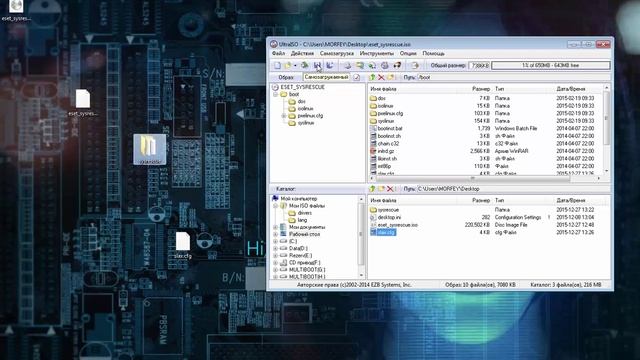This screenshot has width=640, height=360.
Task: Select syslinux folder in the image tree
Action: pyautogui.click(x=306, y=123)
